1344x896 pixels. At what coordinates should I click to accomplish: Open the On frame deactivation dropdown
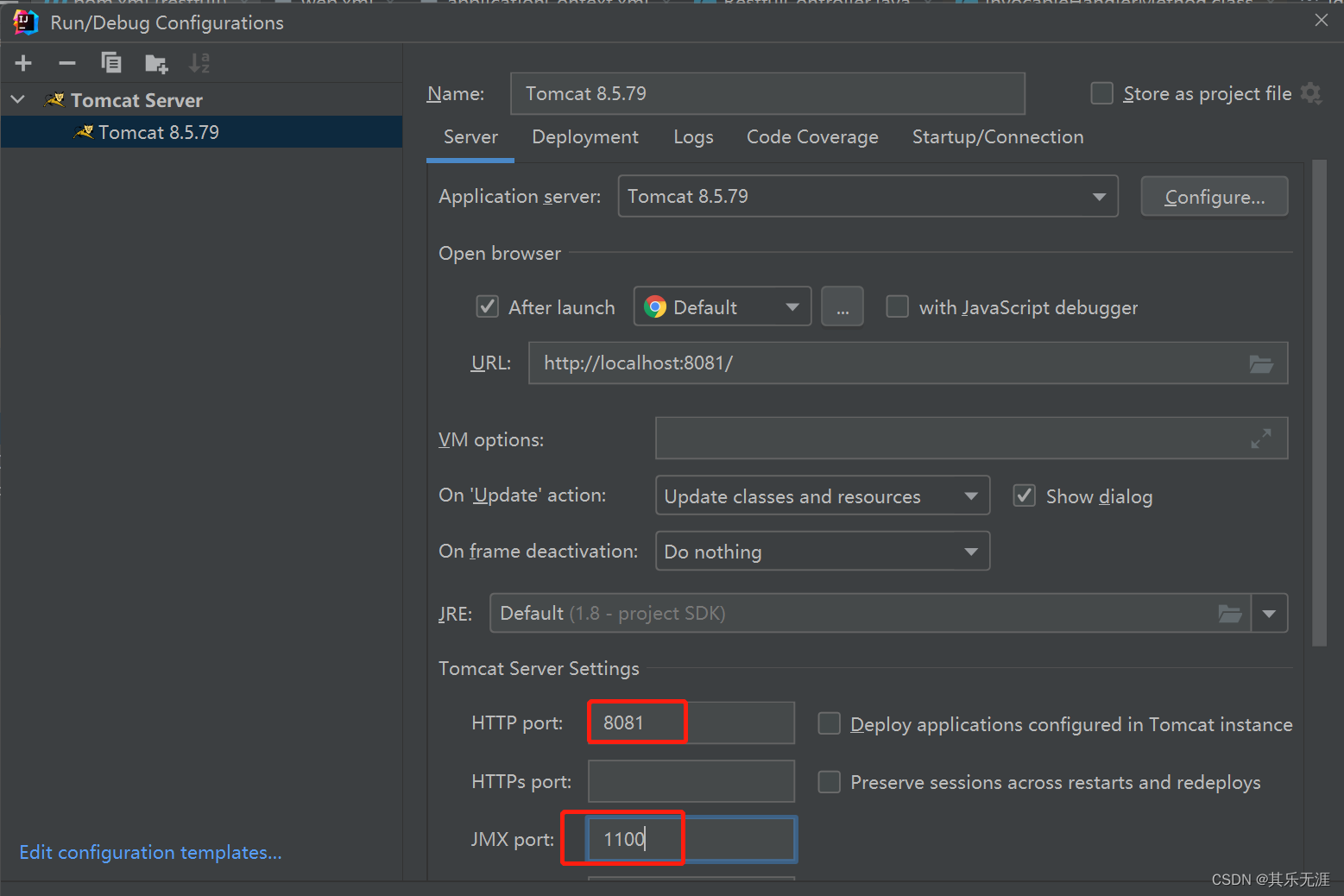pos(823,552)
